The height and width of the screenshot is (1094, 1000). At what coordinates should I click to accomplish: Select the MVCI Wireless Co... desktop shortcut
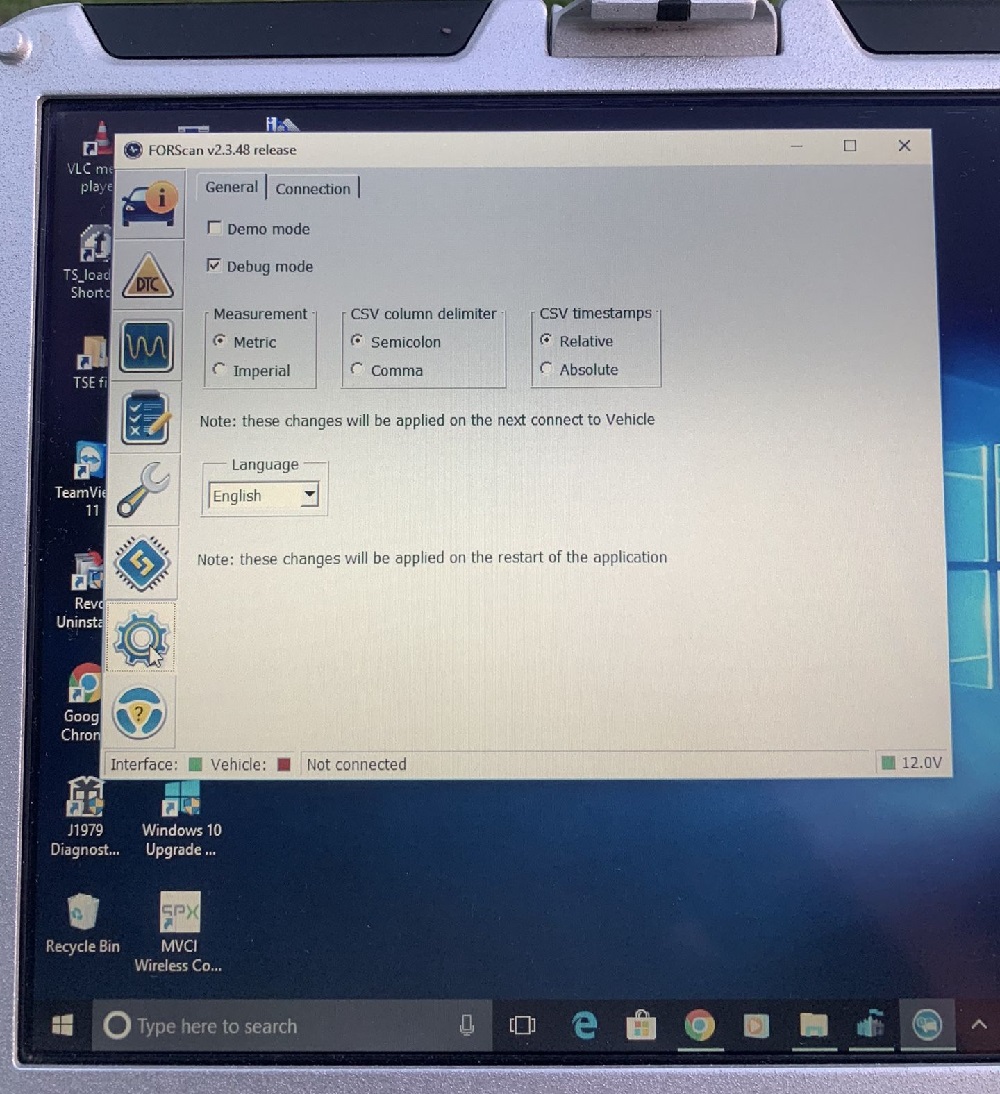click(x=179, y=931)
